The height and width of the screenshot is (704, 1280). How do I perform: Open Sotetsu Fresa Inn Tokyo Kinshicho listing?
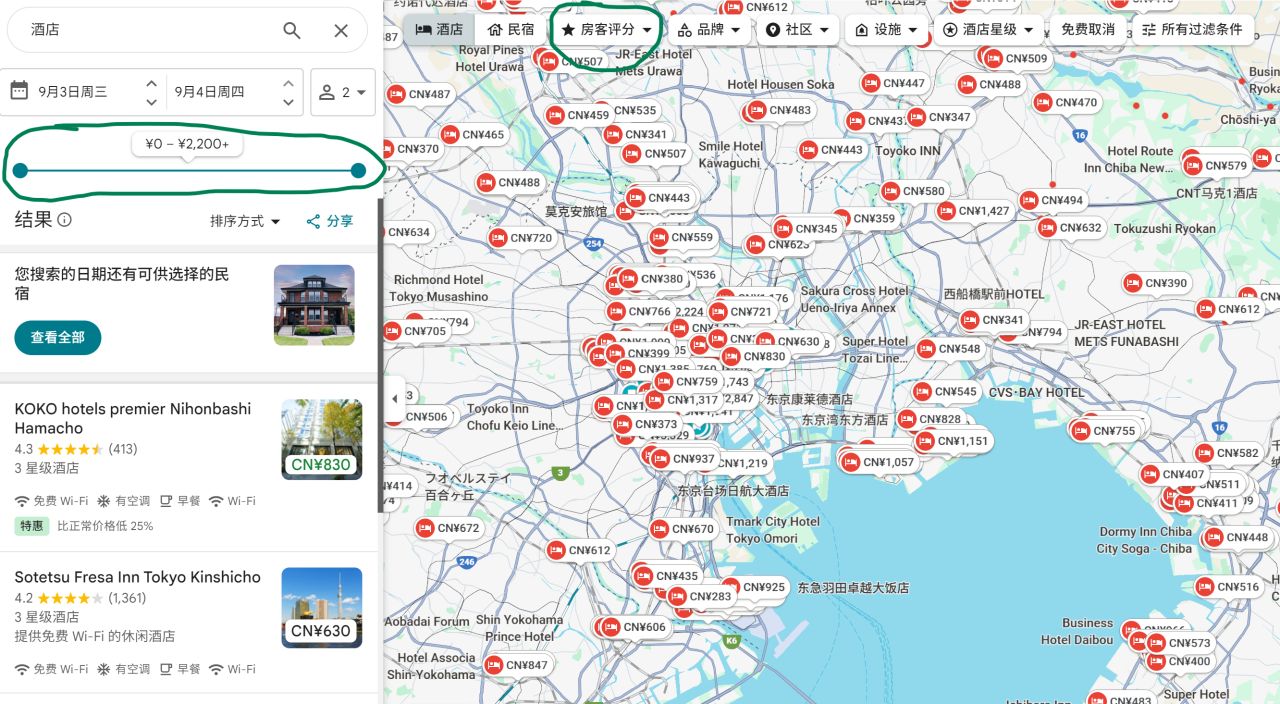(x=137, y=577)
